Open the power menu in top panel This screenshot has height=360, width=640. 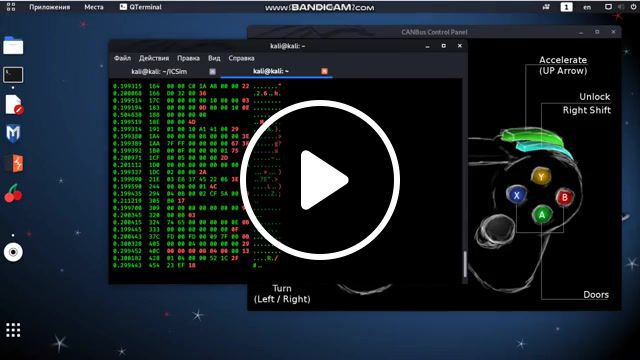[633, 7]
